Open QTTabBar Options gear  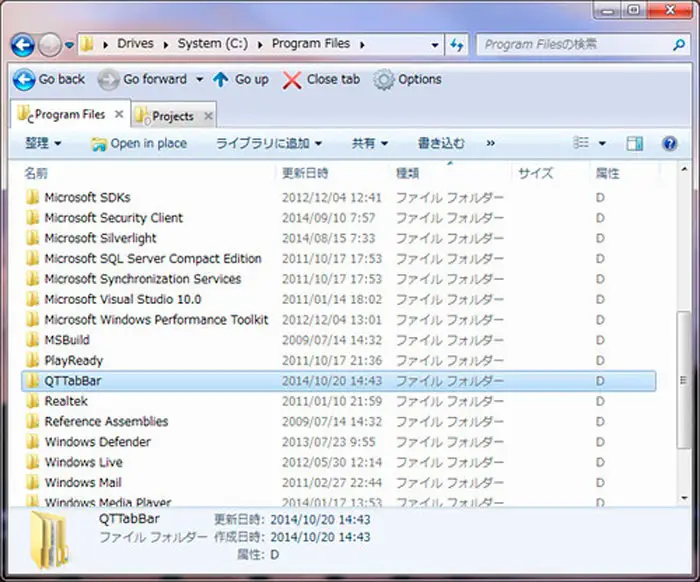coord(408,79)
